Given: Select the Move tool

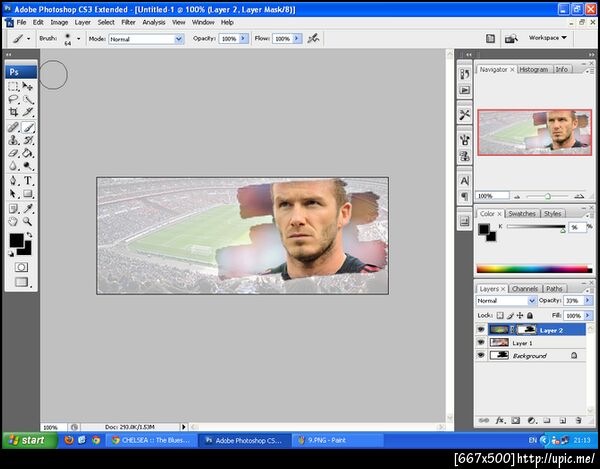Looking at the screenshot, I should 28,86.
